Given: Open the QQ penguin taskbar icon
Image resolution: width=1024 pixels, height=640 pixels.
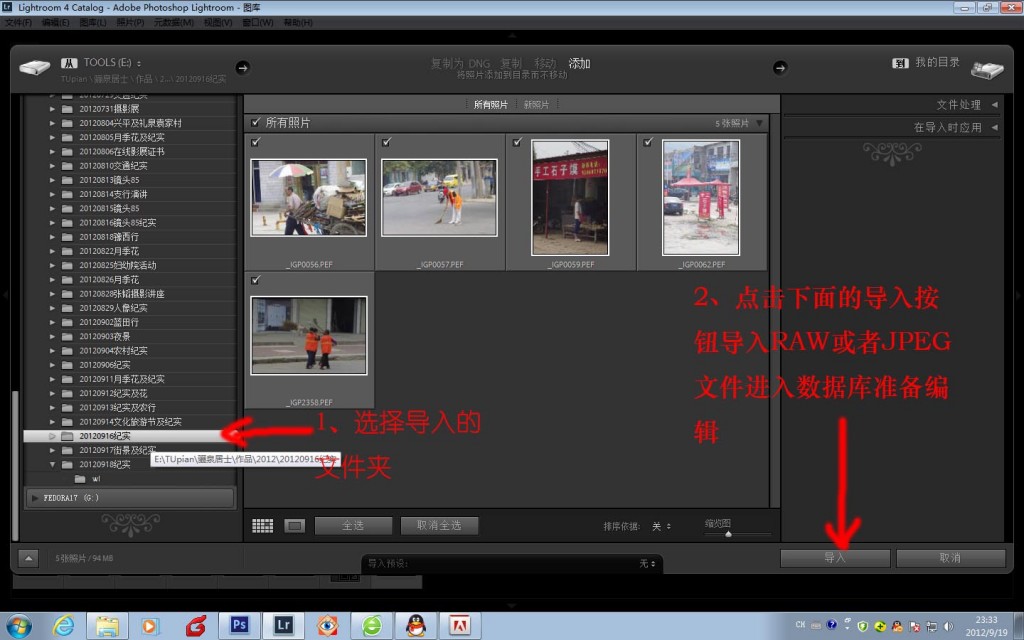Looking at the screenshot, I should pyautogui.click(x=416, y=625).
